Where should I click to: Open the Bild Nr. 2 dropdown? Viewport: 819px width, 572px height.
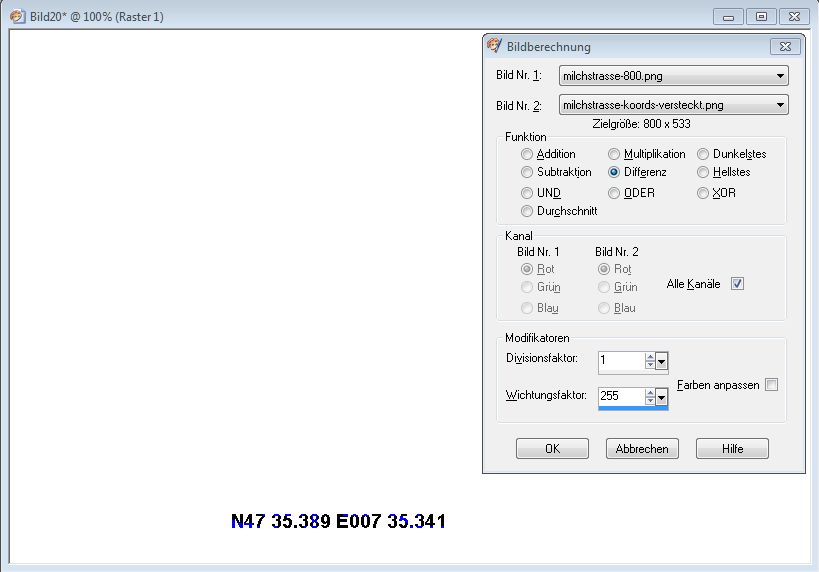pos(673,105)
